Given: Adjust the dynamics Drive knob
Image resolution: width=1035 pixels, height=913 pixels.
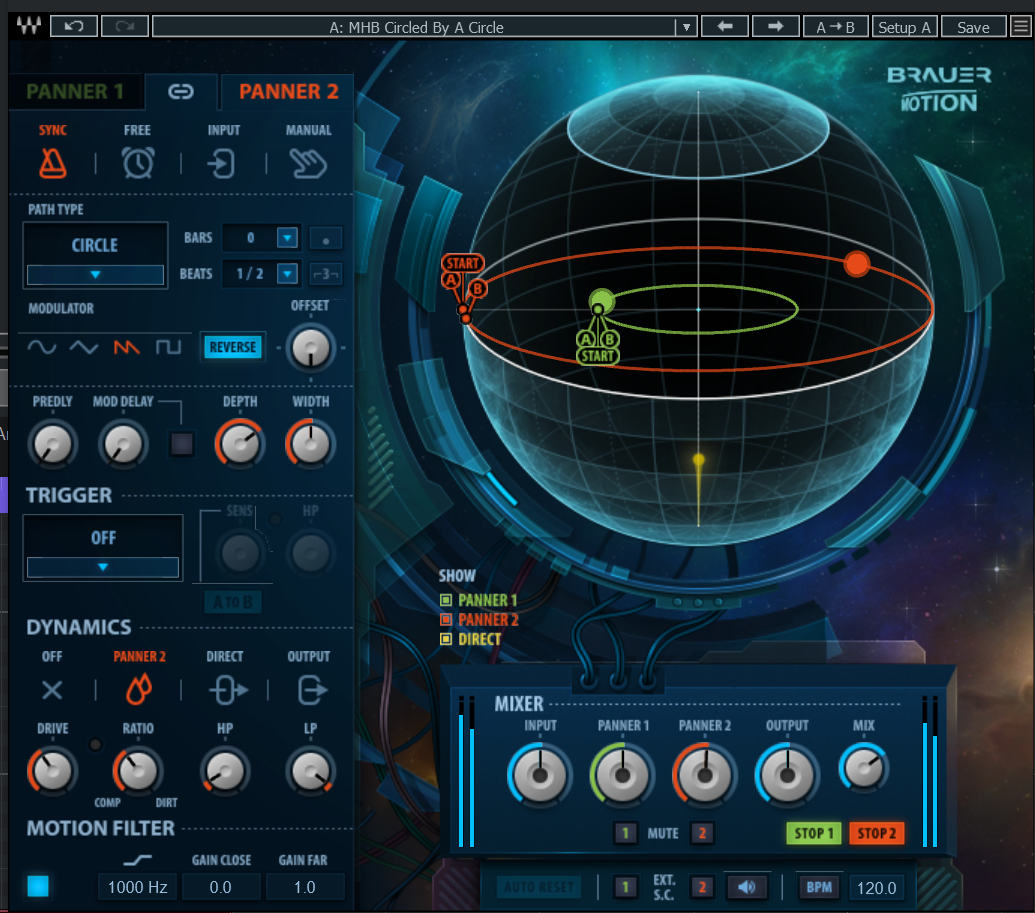Looking at the screenshot, I should [x=52, y=770].
